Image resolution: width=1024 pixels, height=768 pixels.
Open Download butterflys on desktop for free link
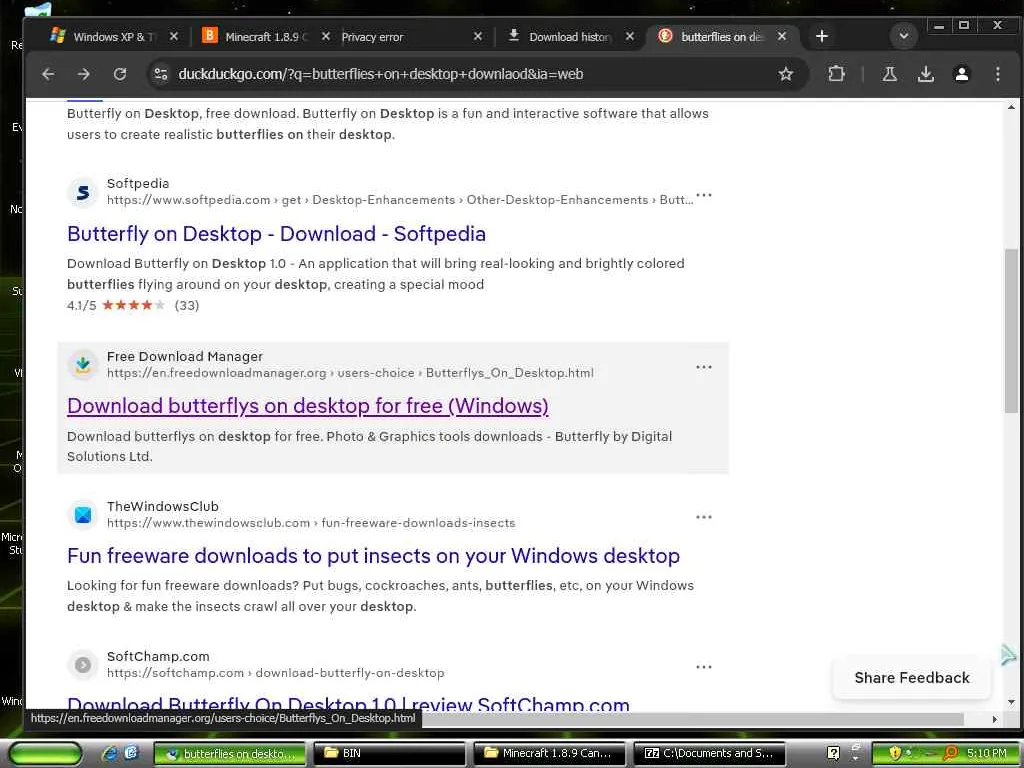pos(308,406)
